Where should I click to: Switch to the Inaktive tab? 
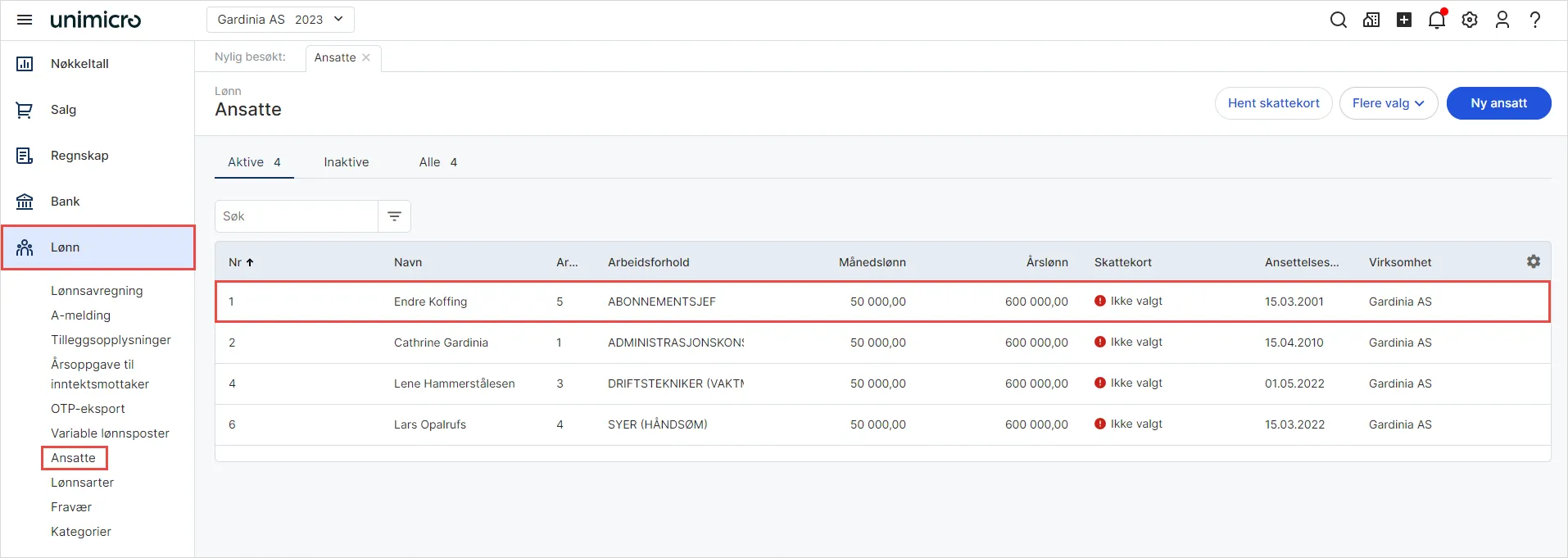[347, 162]
